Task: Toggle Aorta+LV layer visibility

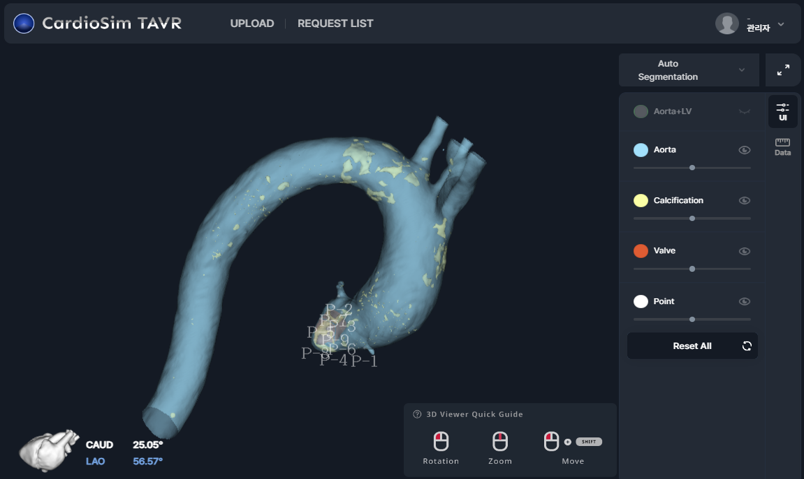Action: tap(744, 112)
